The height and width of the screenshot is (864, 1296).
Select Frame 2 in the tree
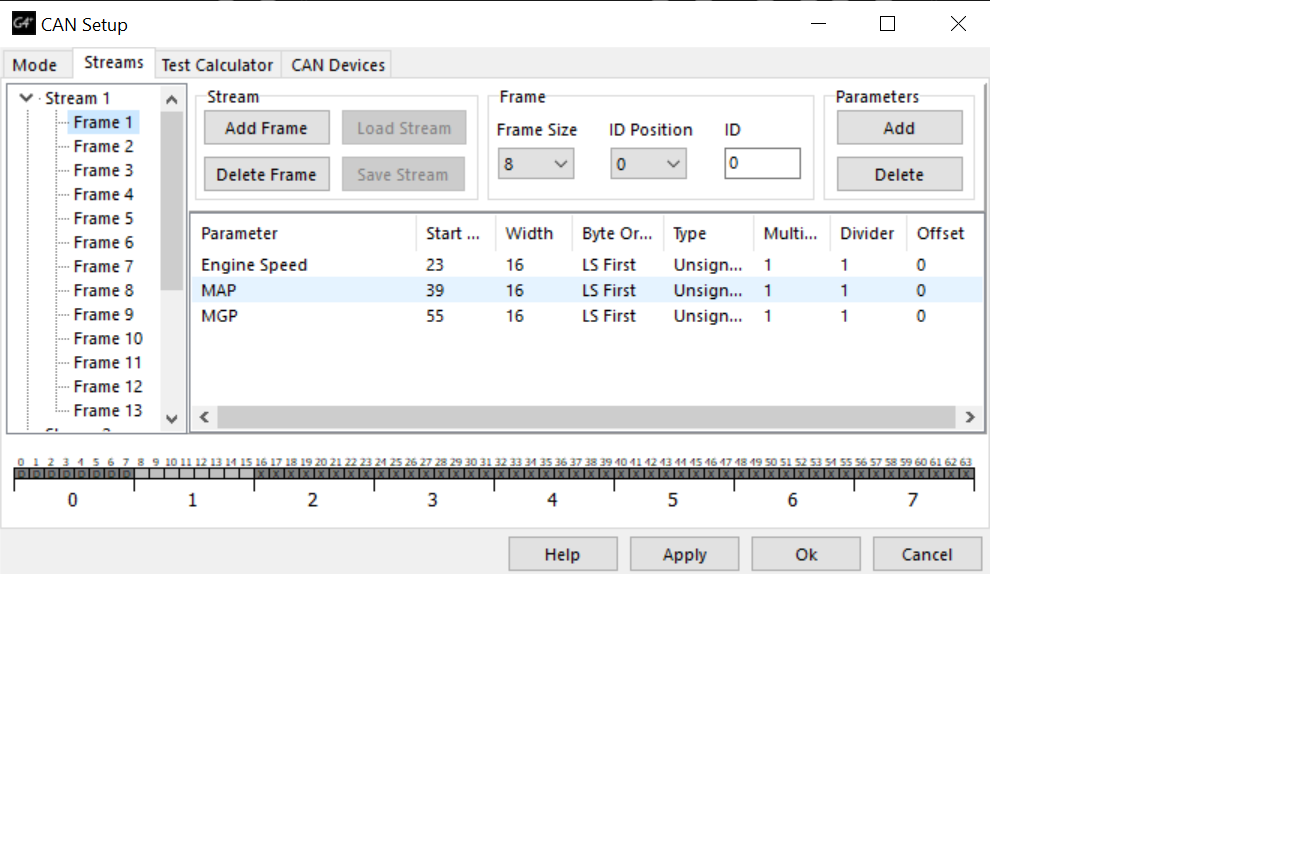(x=103, y=146)
